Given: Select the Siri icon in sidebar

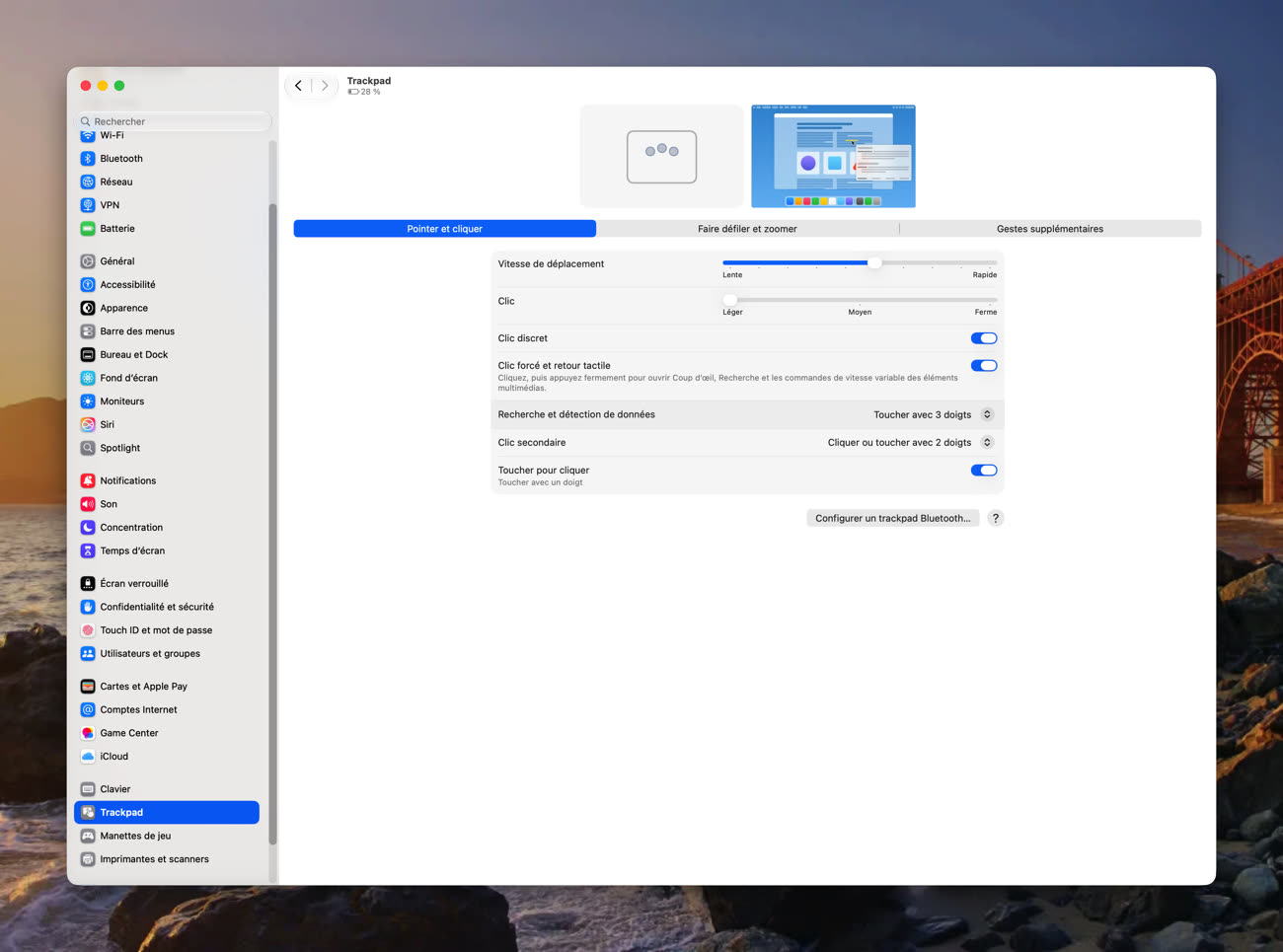Looking at the screenshot, I should tap(88, 425).
